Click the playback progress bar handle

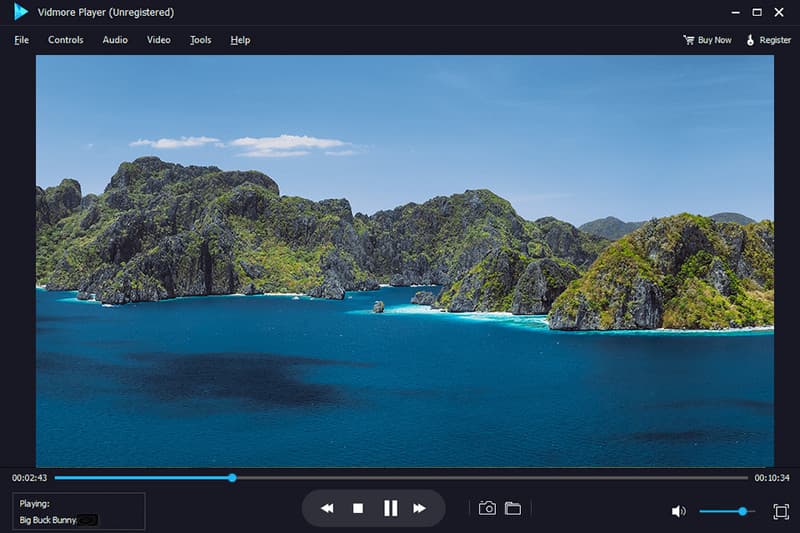[232, 478]
